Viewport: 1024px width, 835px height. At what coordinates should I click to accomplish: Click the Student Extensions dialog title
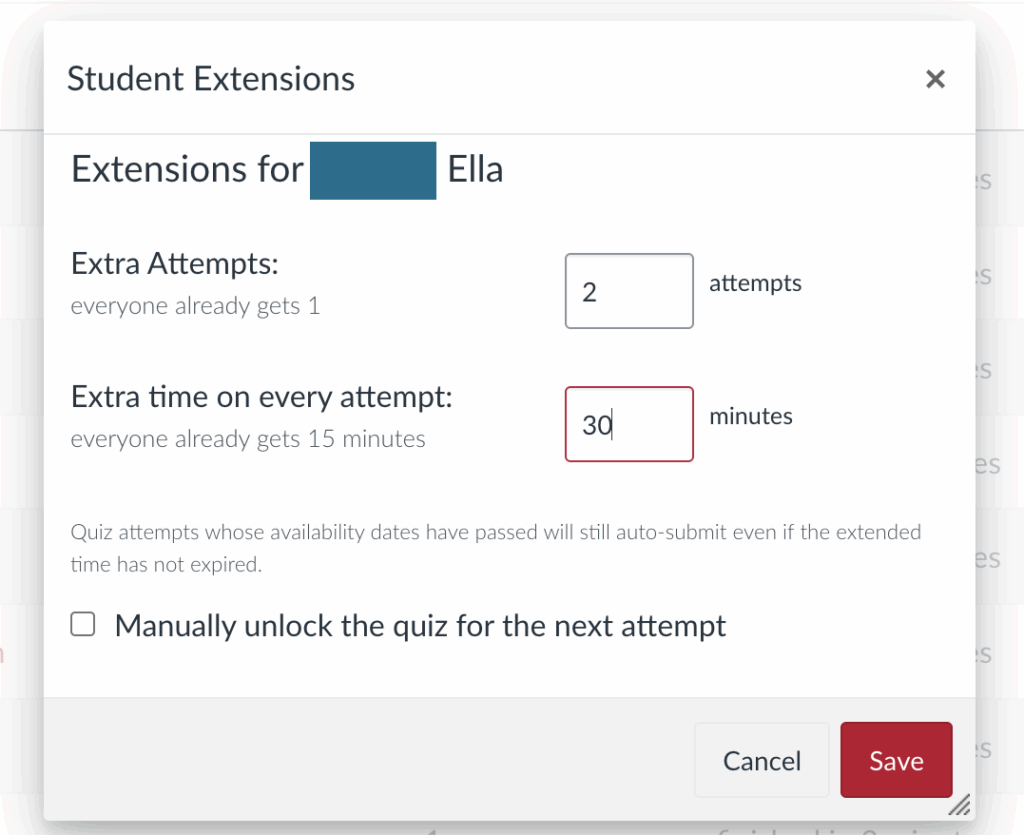click(211, 78)
